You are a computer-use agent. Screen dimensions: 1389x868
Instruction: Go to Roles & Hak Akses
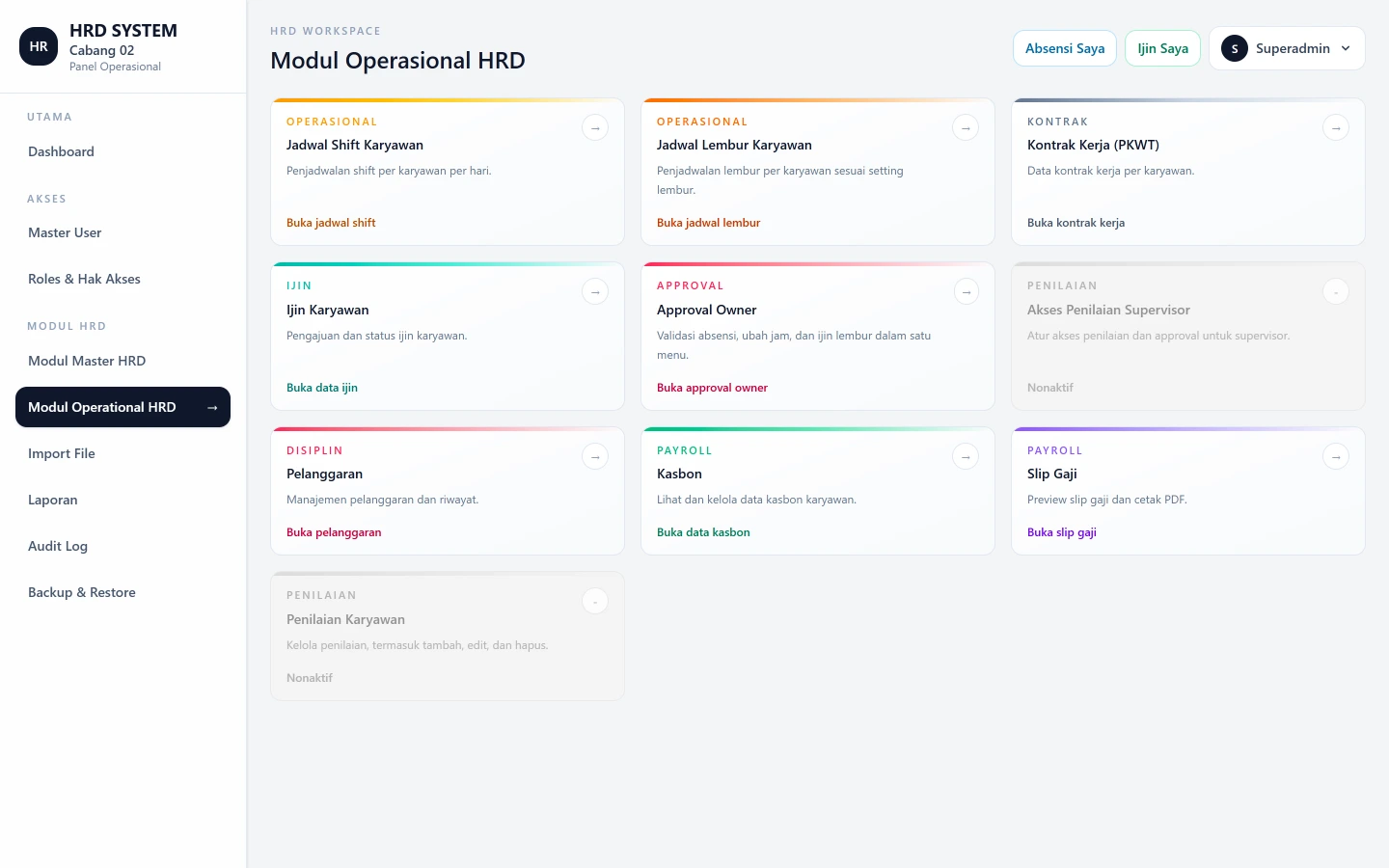pyautogui.click(x=123, y=279)
